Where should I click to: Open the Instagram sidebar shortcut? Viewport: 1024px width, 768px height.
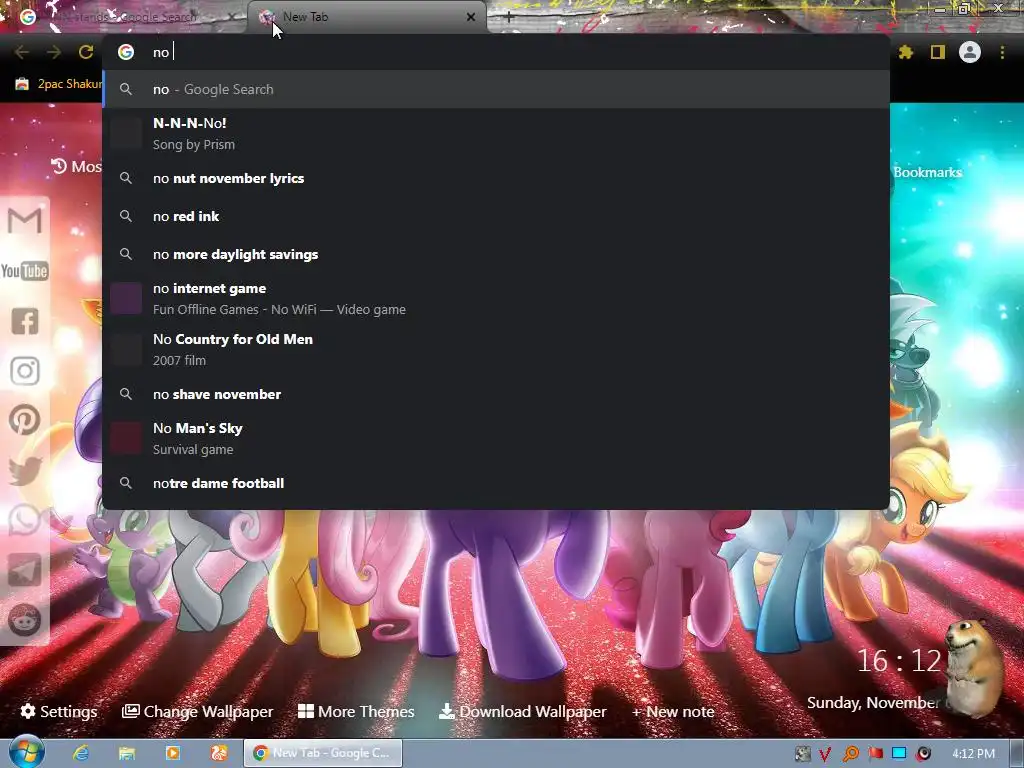(x=25, y=371)
